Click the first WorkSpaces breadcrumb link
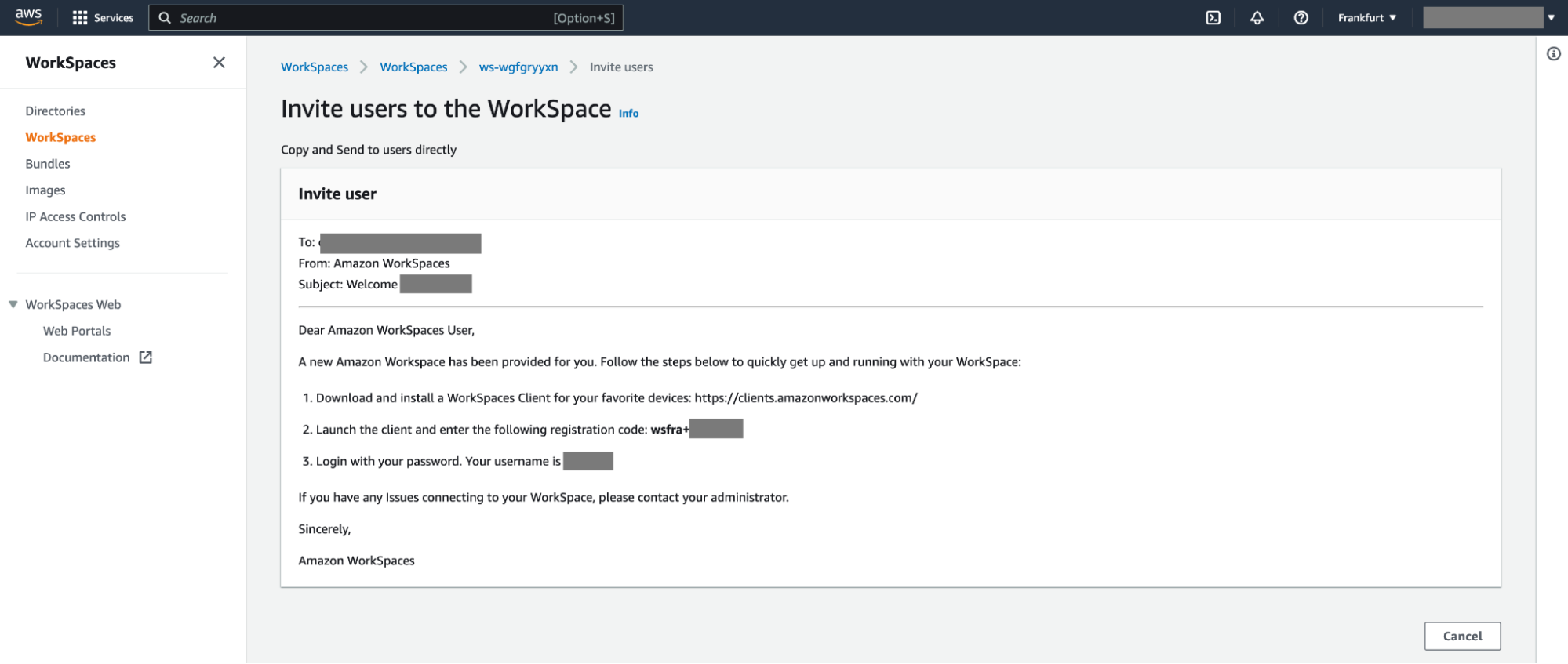Viewport: 1568px width, 664px height. (x=315, y=67)
